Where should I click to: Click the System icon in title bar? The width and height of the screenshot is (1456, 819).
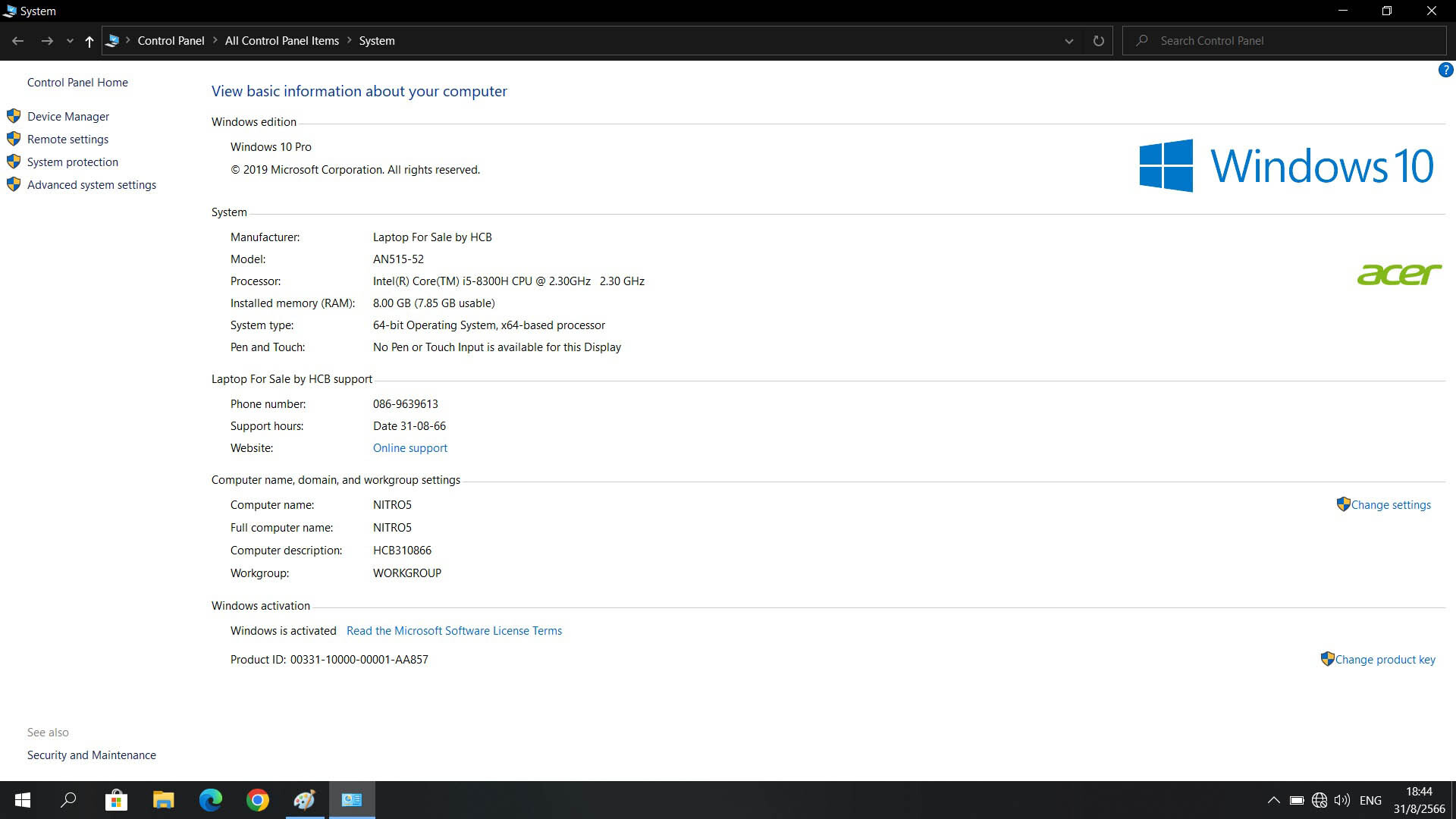pyautogui.click(x=10, y=11)
